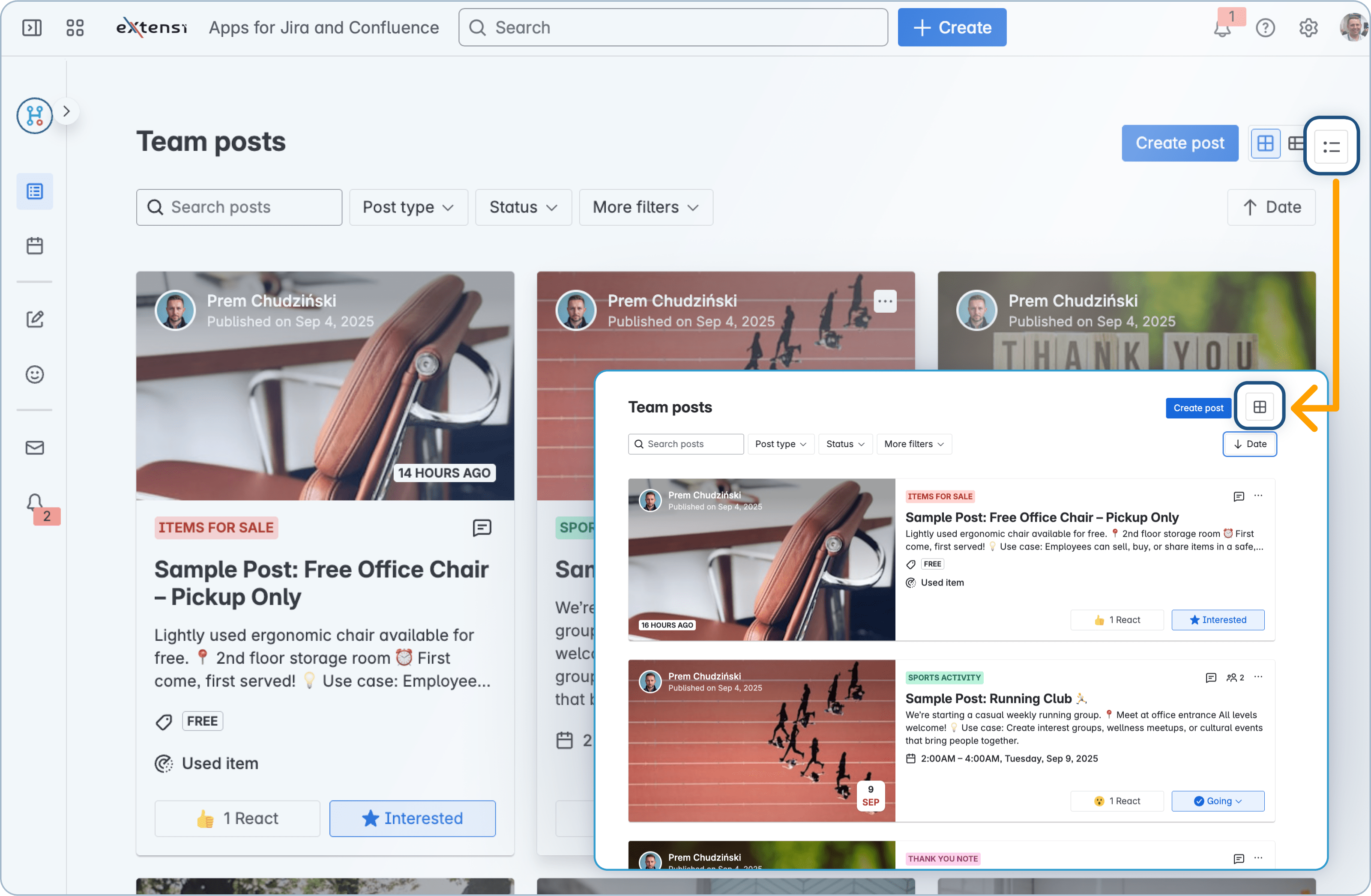Switch to list view layout icon
The height and width of the screenshot is (896, 1371).
[1331, 147]
